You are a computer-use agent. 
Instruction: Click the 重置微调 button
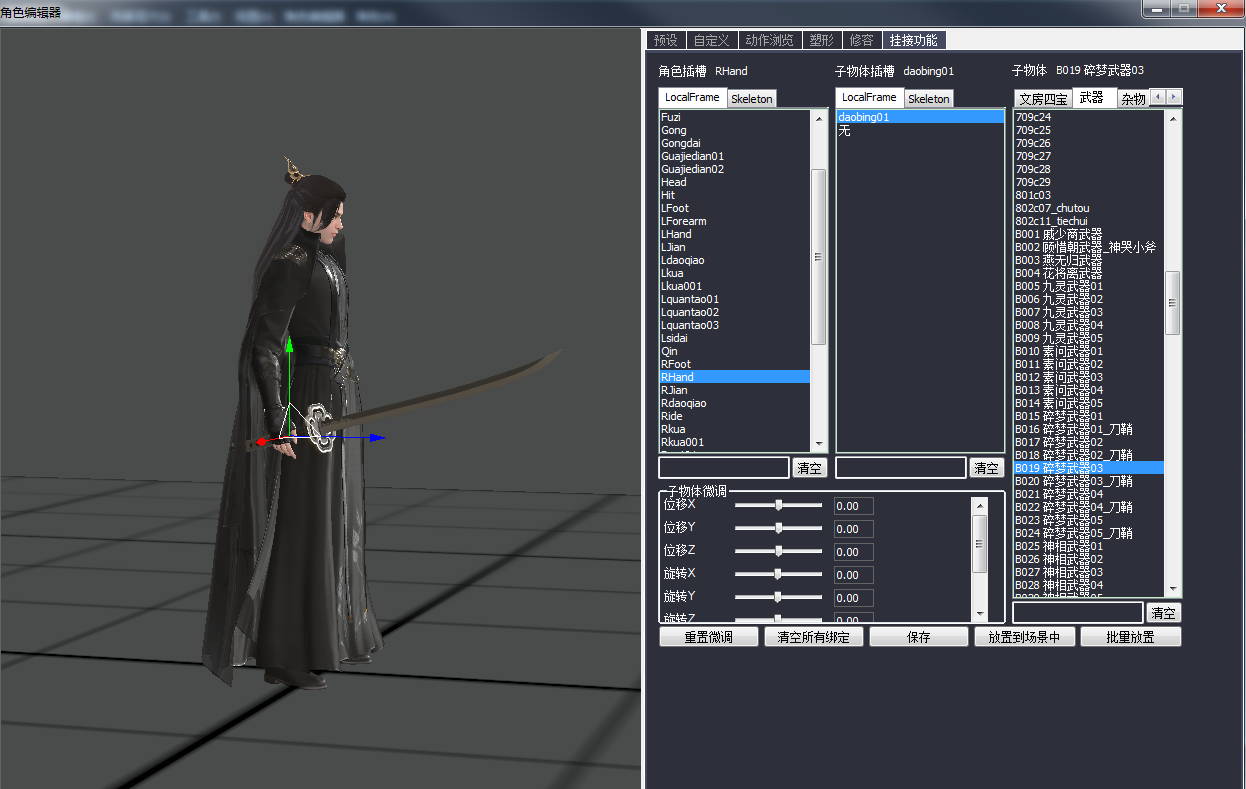pos(709,637)
